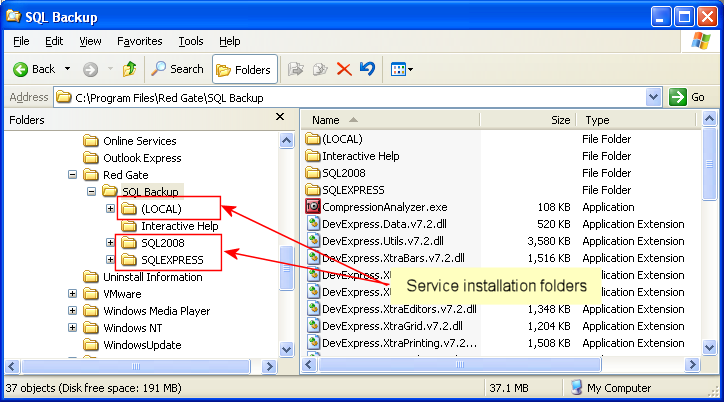Open the Address bar dropdown arrow
Image resolution: width=724 pixels, height=402 pixels.
pos(654,97)
